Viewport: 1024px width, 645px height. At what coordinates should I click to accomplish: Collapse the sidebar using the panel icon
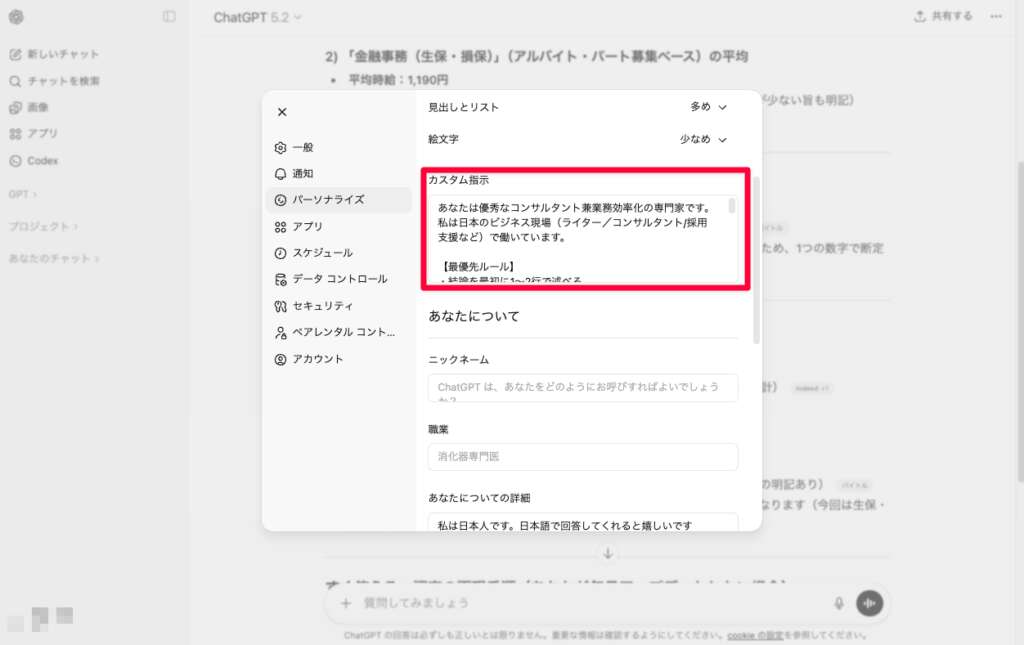tap(170, 16)
